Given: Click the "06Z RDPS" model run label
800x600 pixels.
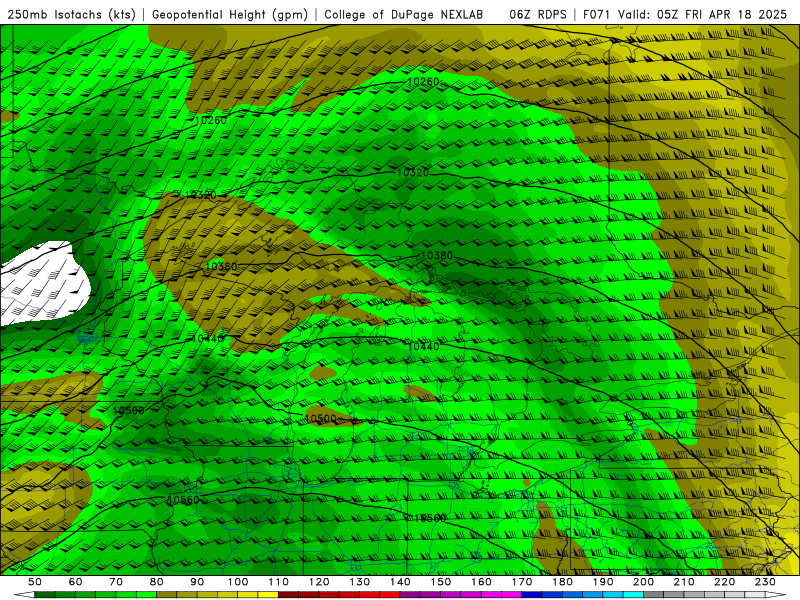Looking at the screenshot, I should point(538,14).
